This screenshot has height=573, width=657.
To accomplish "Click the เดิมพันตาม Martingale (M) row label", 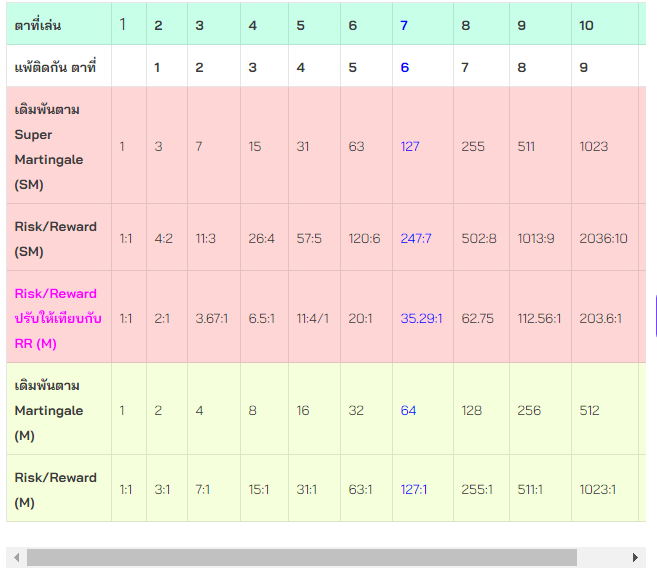I will pos(49,410).
